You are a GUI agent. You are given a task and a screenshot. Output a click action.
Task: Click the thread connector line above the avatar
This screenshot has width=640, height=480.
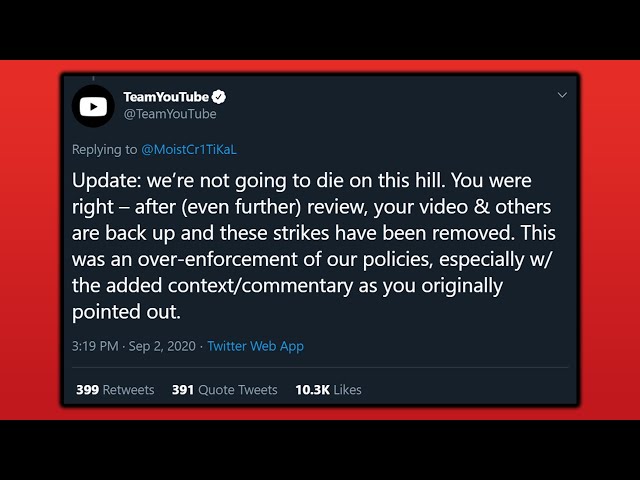pyautogui.click(x=93, y=78)
